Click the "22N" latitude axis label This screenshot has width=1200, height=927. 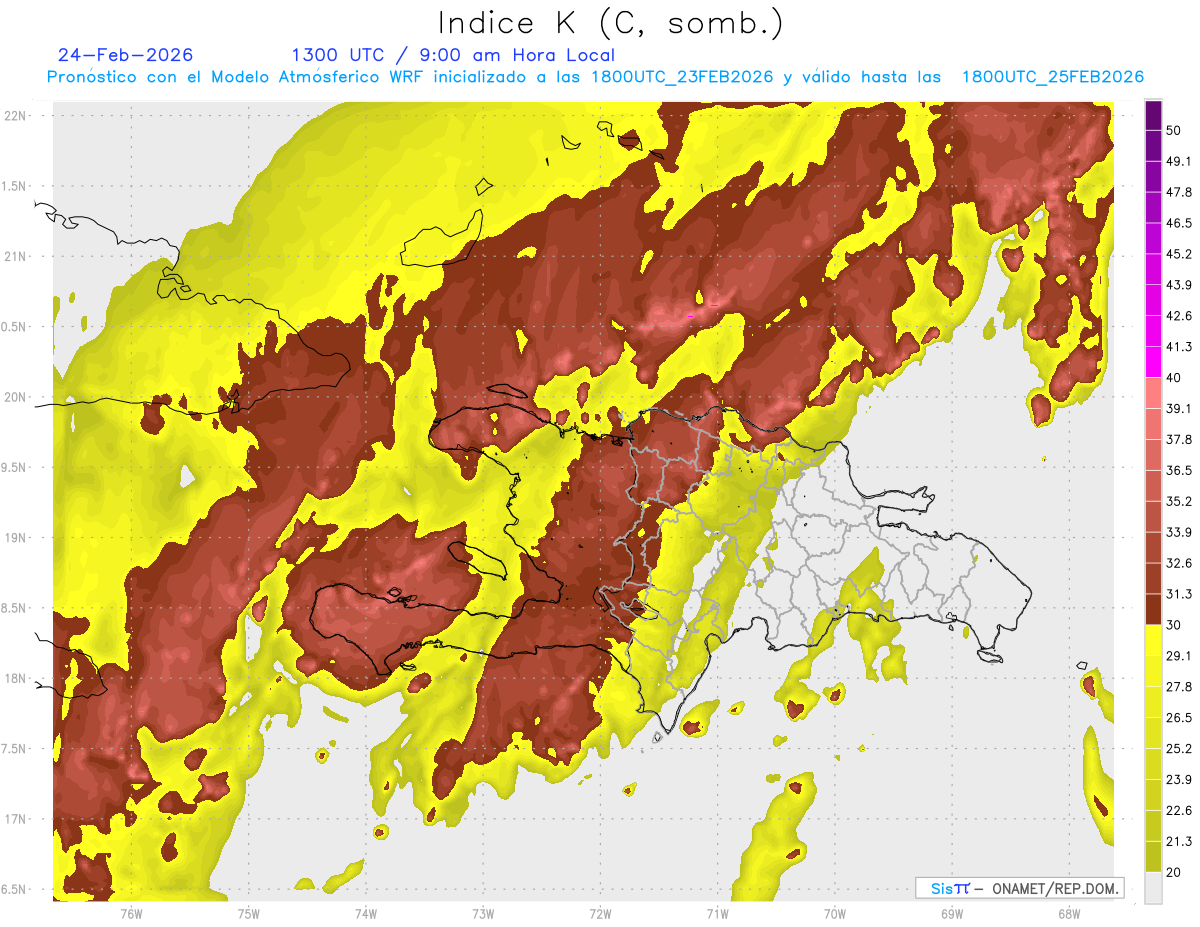(x=15, y=116)
